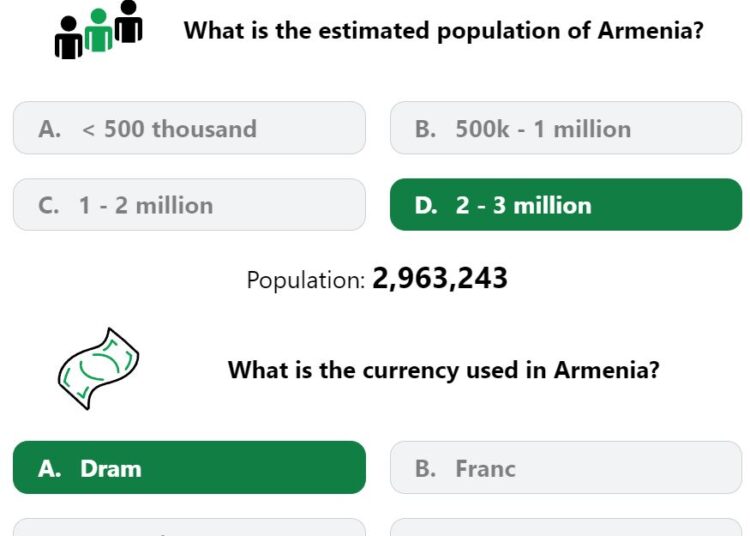The width and height of the screenshot is (750, 536).
Task: Select answer B '500k - 1 million'
Action: [x=566, y=128]
